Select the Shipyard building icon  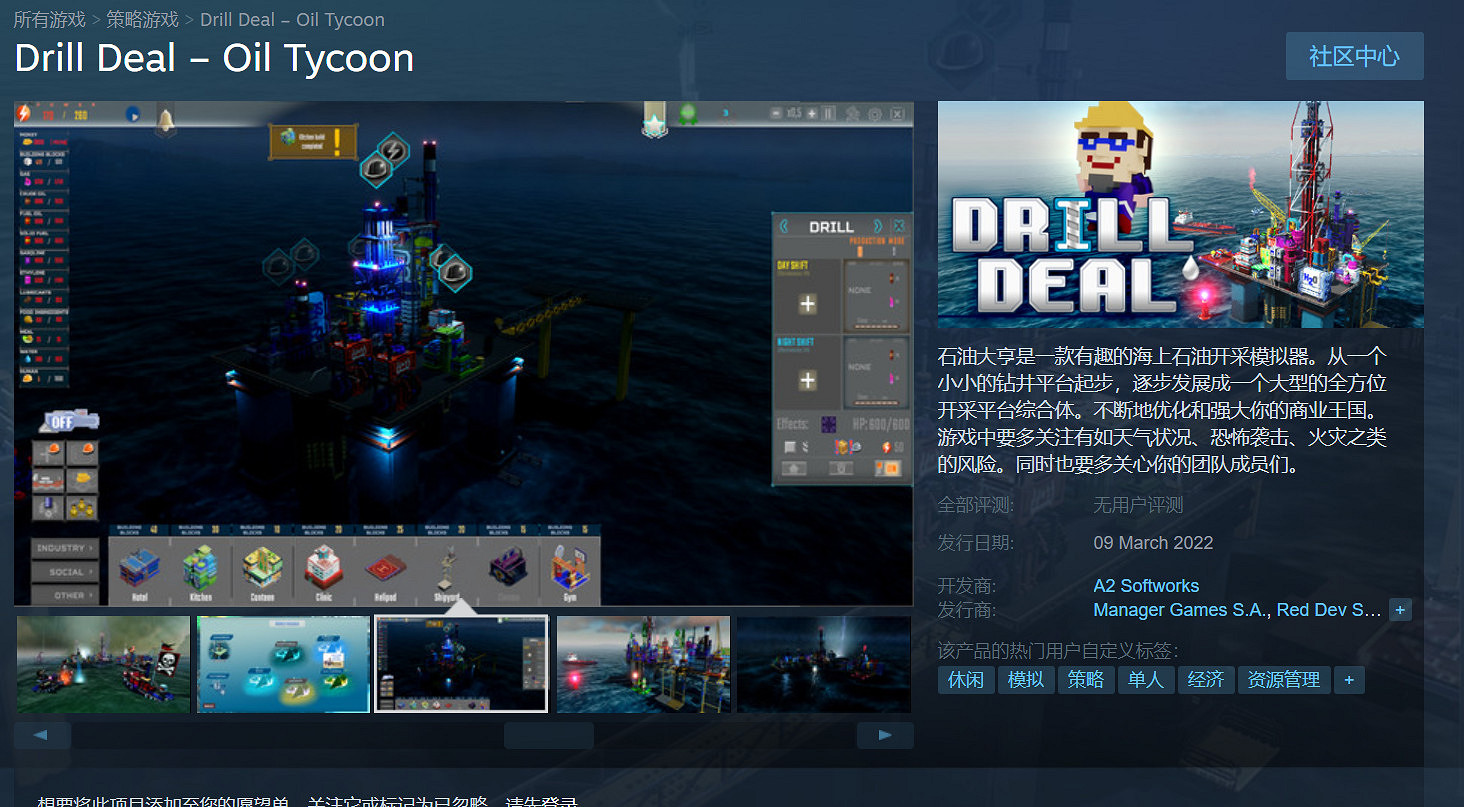pos(446,568)
